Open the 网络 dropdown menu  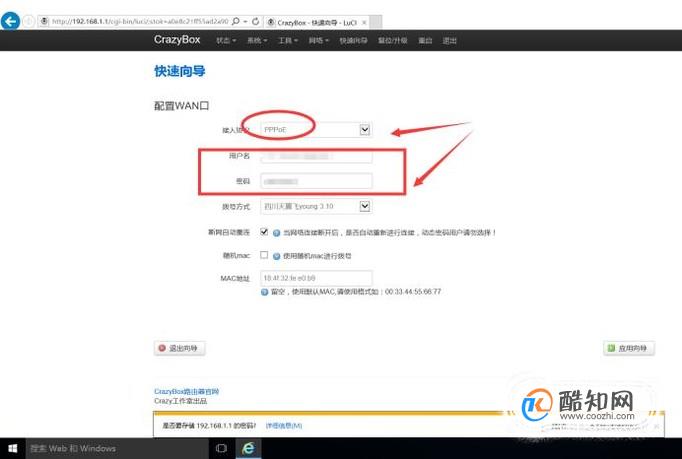[x=318, y=40]
